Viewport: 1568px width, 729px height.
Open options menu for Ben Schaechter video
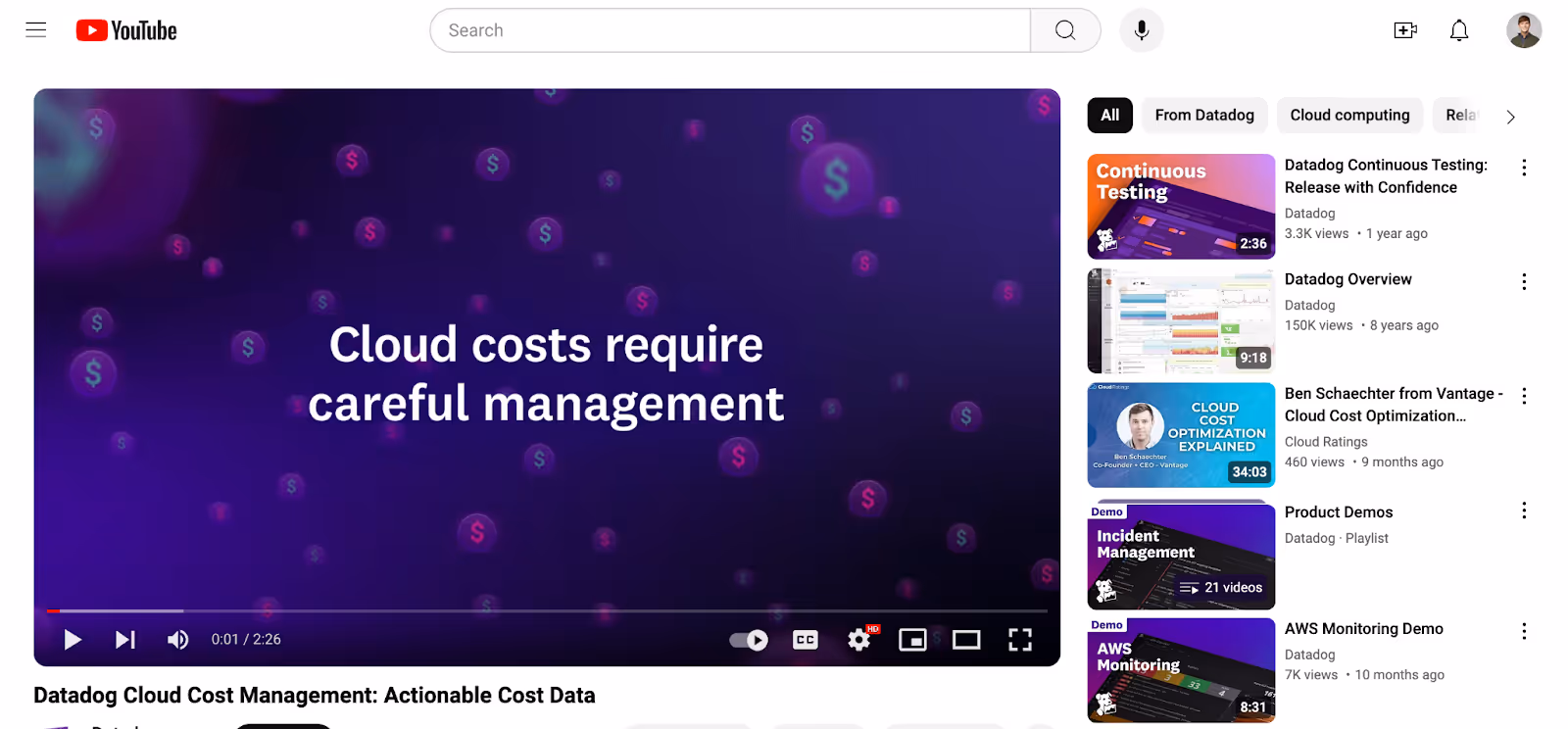1524,396
